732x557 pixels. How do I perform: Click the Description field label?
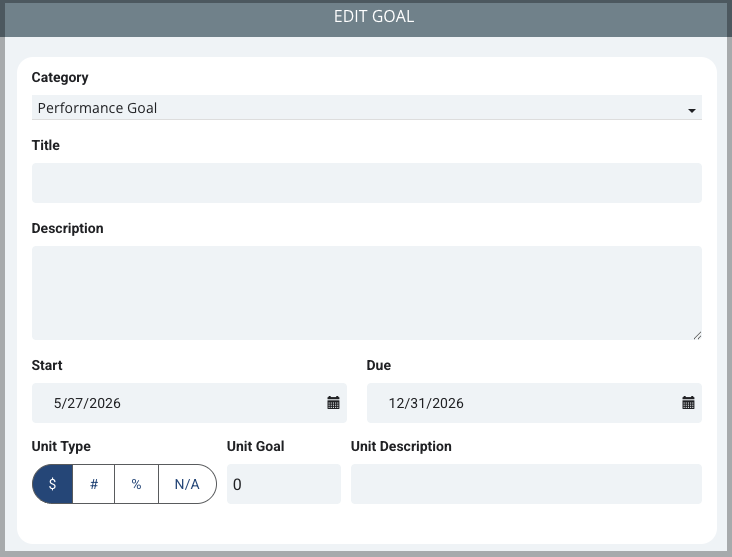click(68, 228)
